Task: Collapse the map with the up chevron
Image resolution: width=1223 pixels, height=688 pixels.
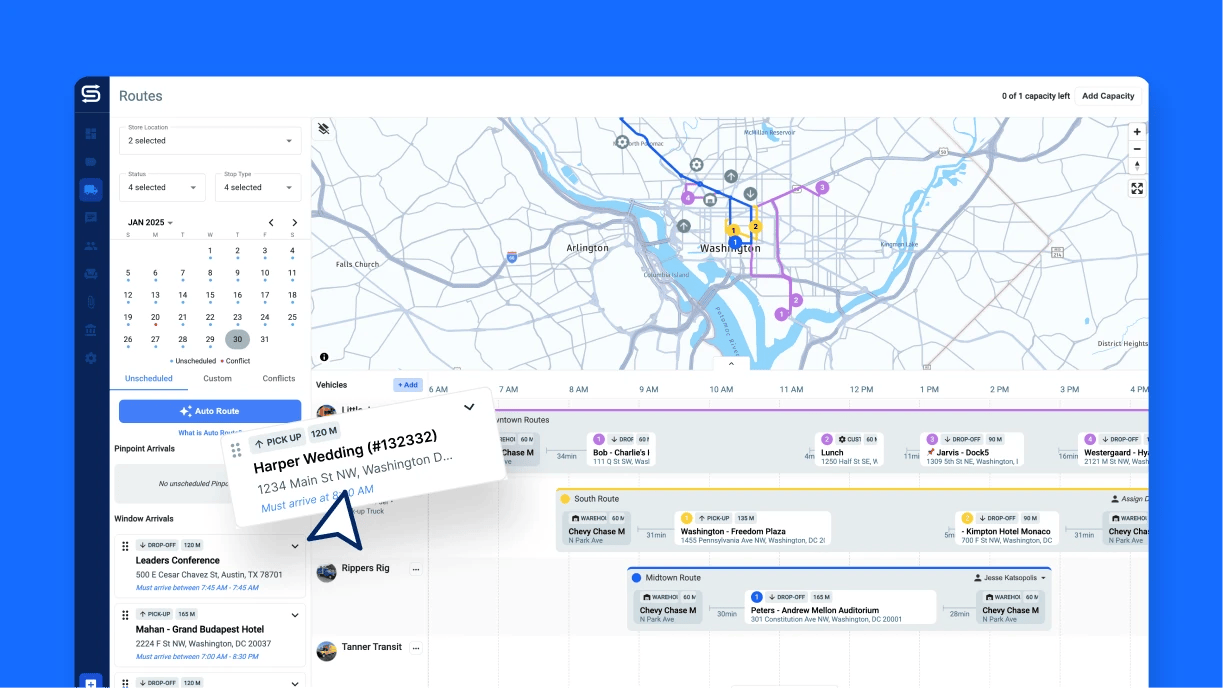Action: 731,364
